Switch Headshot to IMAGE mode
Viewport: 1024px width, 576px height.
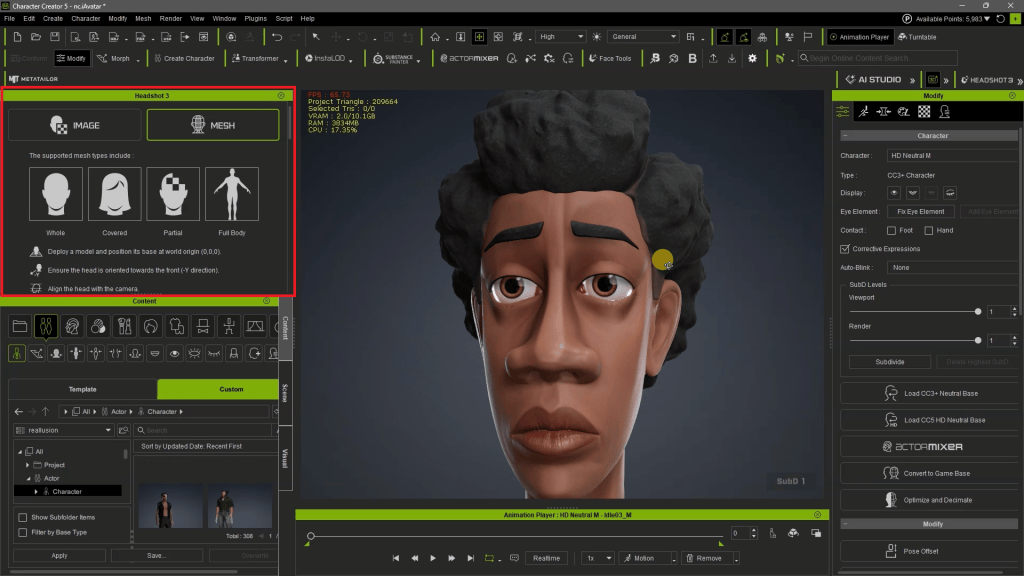tap(74, 125)
